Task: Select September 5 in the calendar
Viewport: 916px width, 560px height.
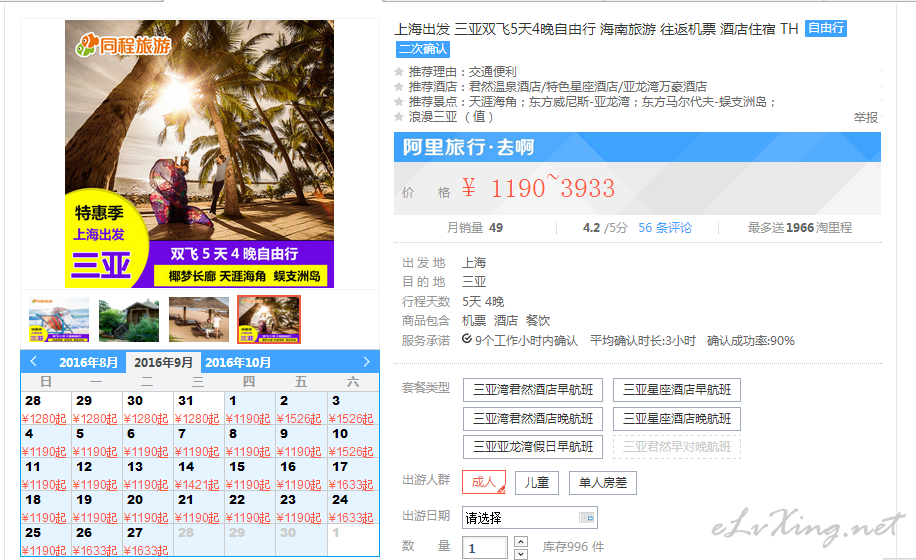Action: click(x=96, y=442)
